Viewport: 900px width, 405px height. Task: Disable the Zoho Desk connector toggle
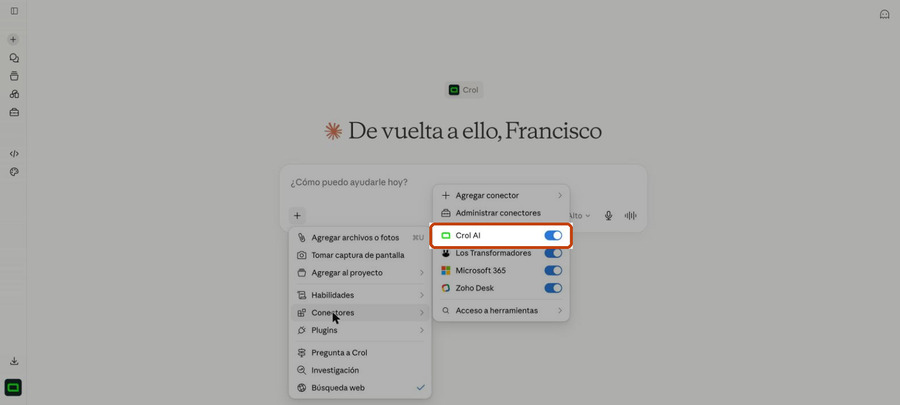pos(553,288)
